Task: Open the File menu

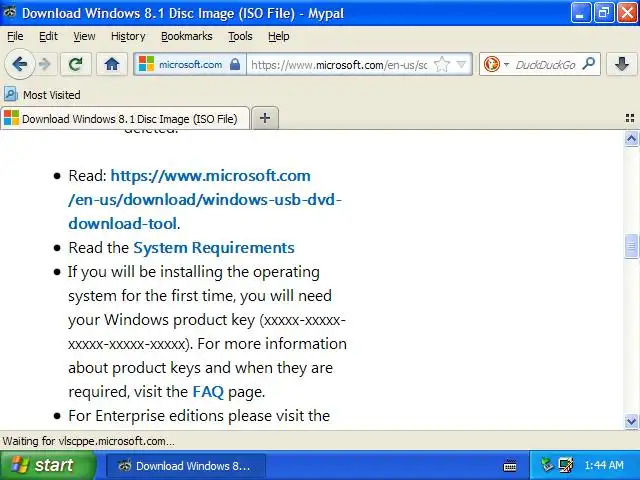Action: click(15, 36)
